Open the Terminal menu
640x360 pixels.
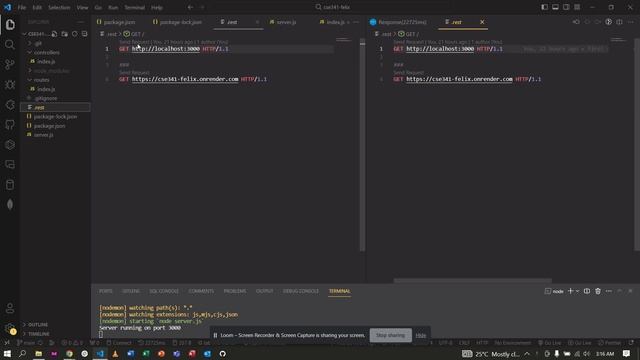(x=135, y=7)
